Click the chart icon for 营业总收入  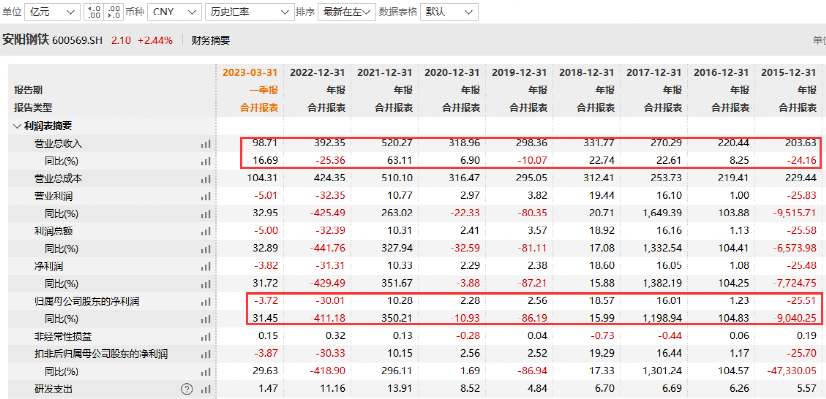coord(205,144)
